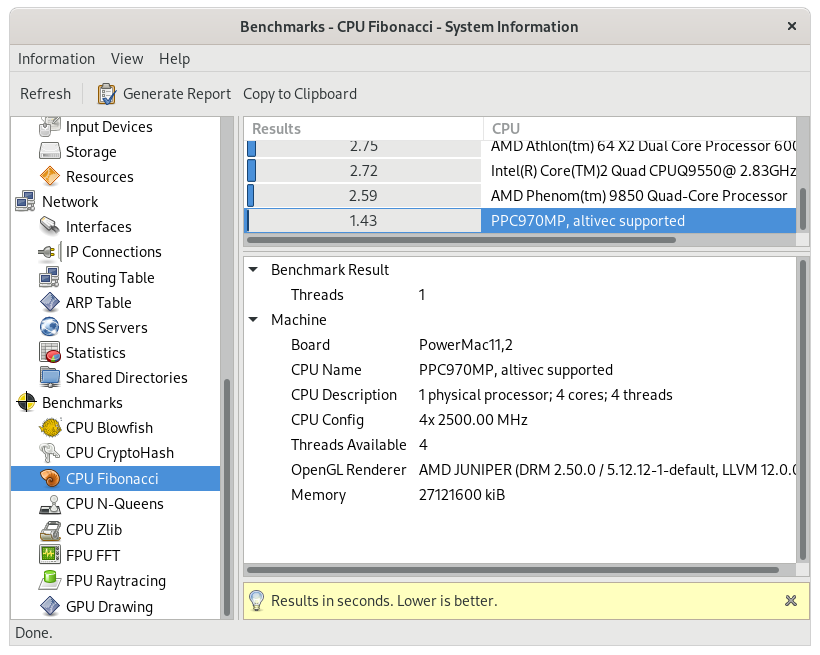This screenshot has width=820, height=655.
Task: Collapse the Benchmark Result section
Action: pyautogui.click(x=253, y=270)
